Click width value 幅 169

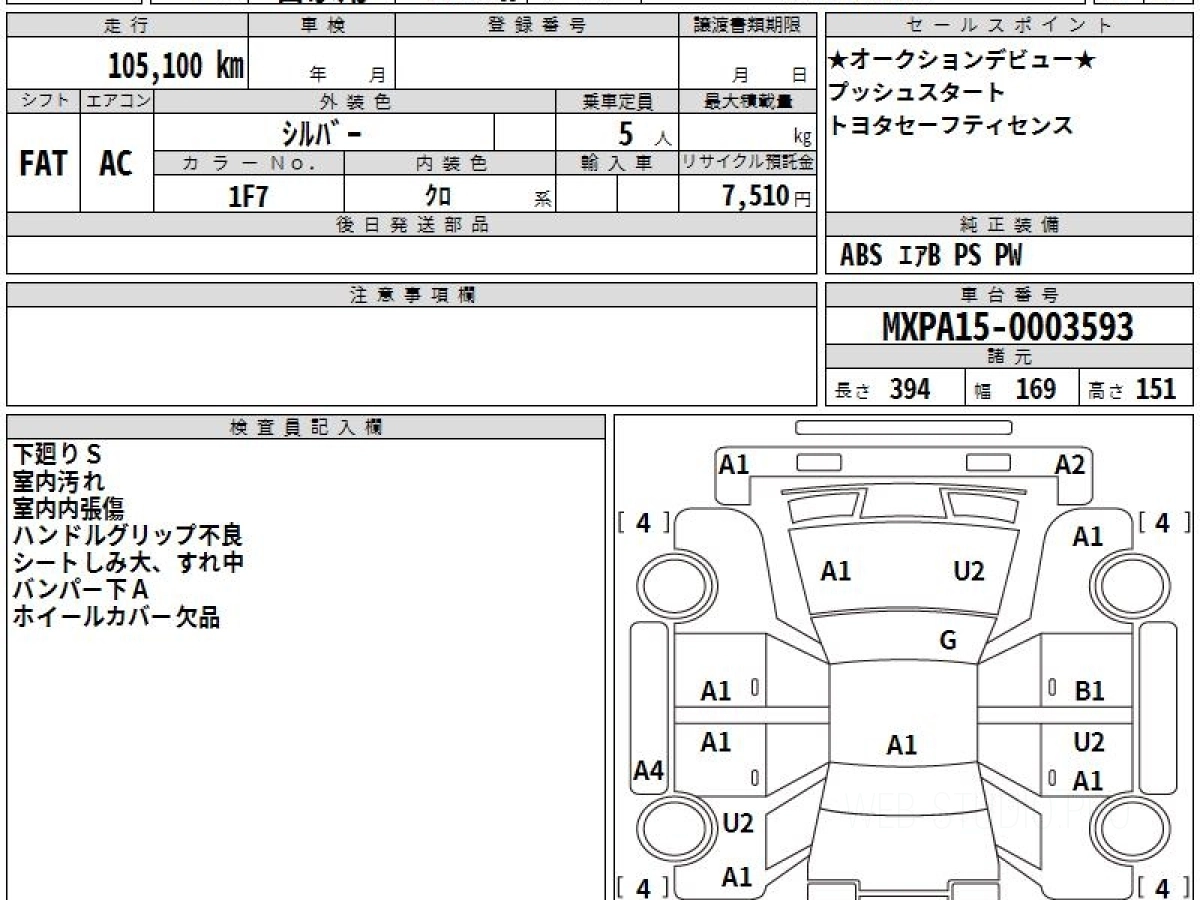[x=1015, y=389]
